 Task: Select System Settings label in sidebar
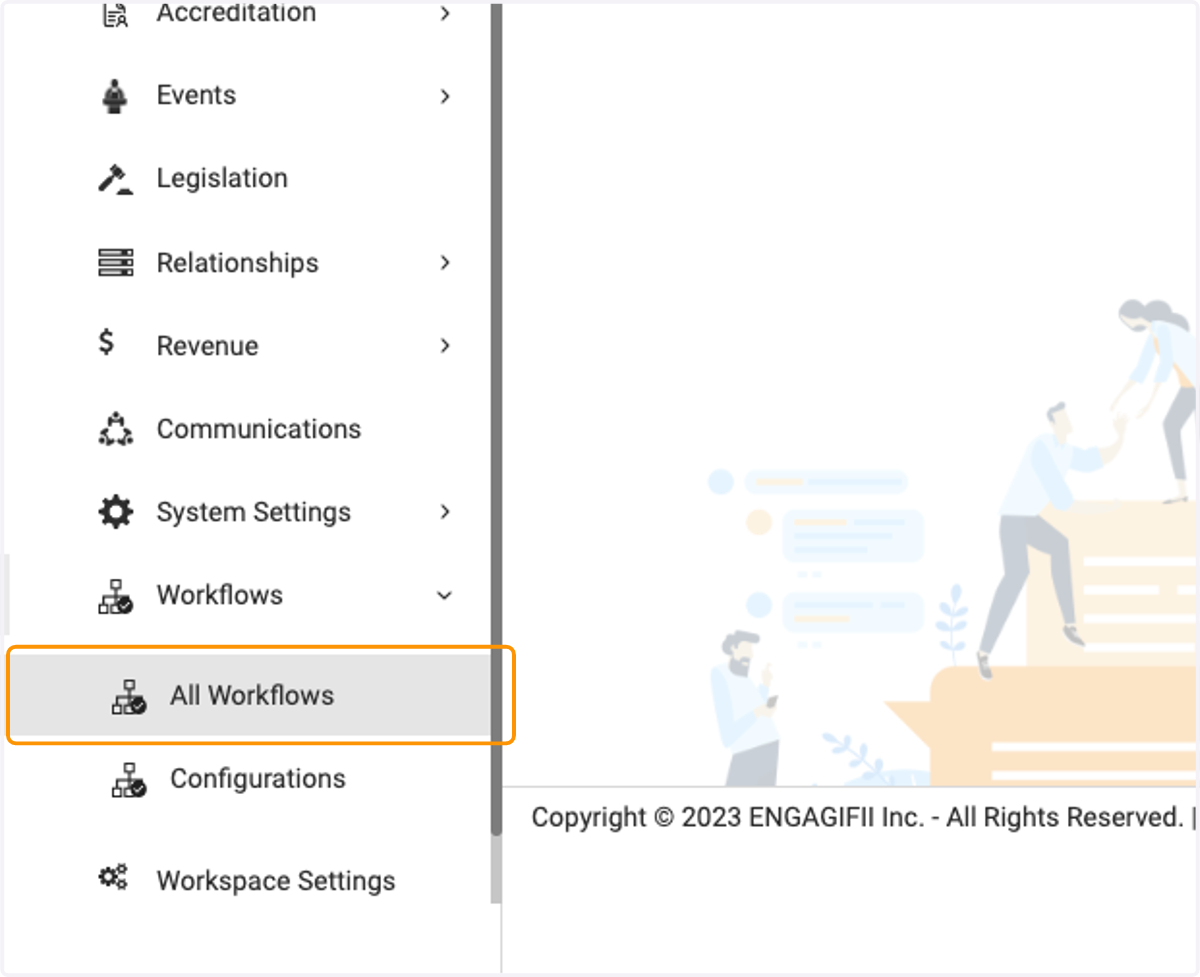click(253, 512)
